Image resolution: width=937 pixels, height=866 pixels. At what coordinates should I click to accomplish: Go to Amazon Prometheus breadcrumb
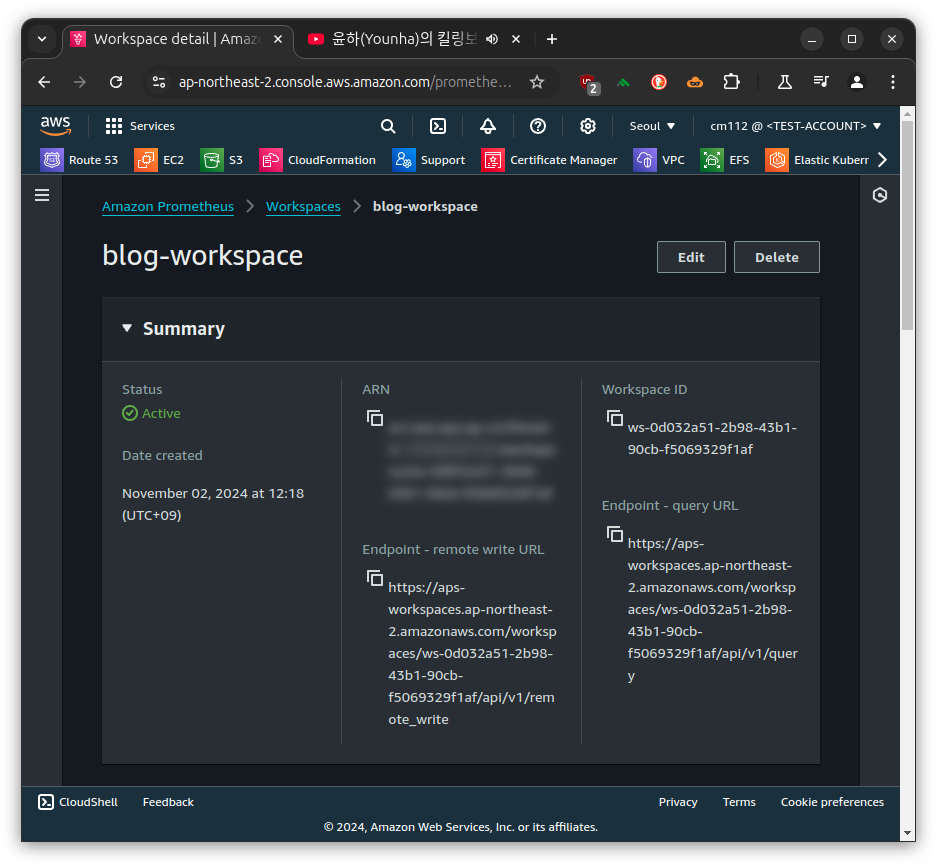(168, 207)
